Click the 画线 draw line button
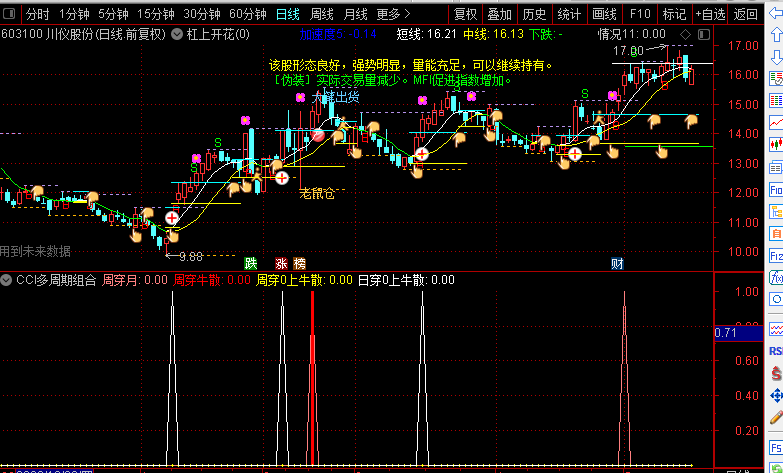This screenshot has height=473, width=783. point(604,14)
